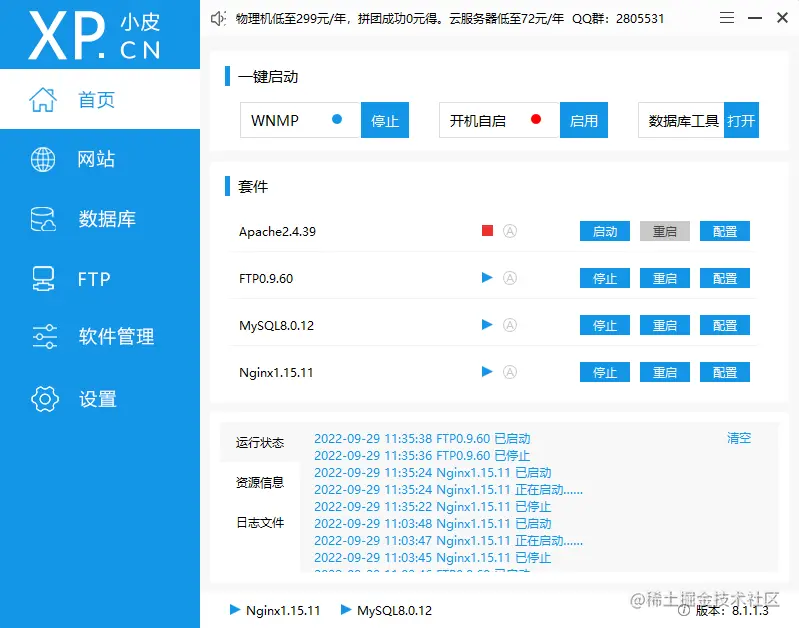Click Nginx1.15.11 status at bottom bar
The width and height of the screenshot is (799, 628).
pyautogui.click(x=275, y=610)
